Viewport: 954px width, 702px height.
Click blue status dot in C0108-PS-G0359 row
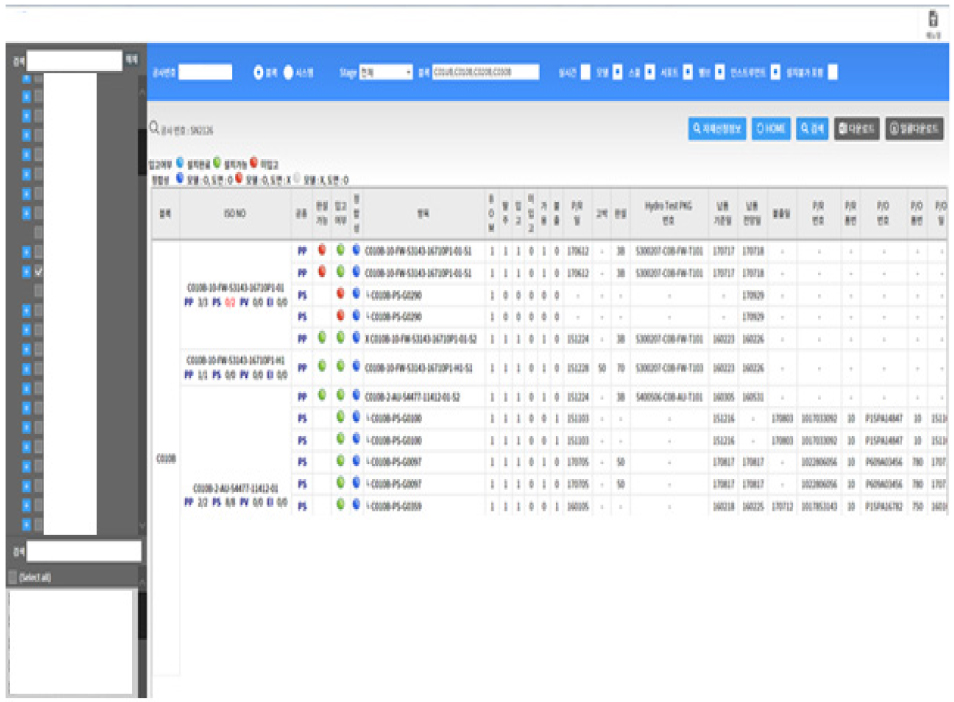coord(357,504)
